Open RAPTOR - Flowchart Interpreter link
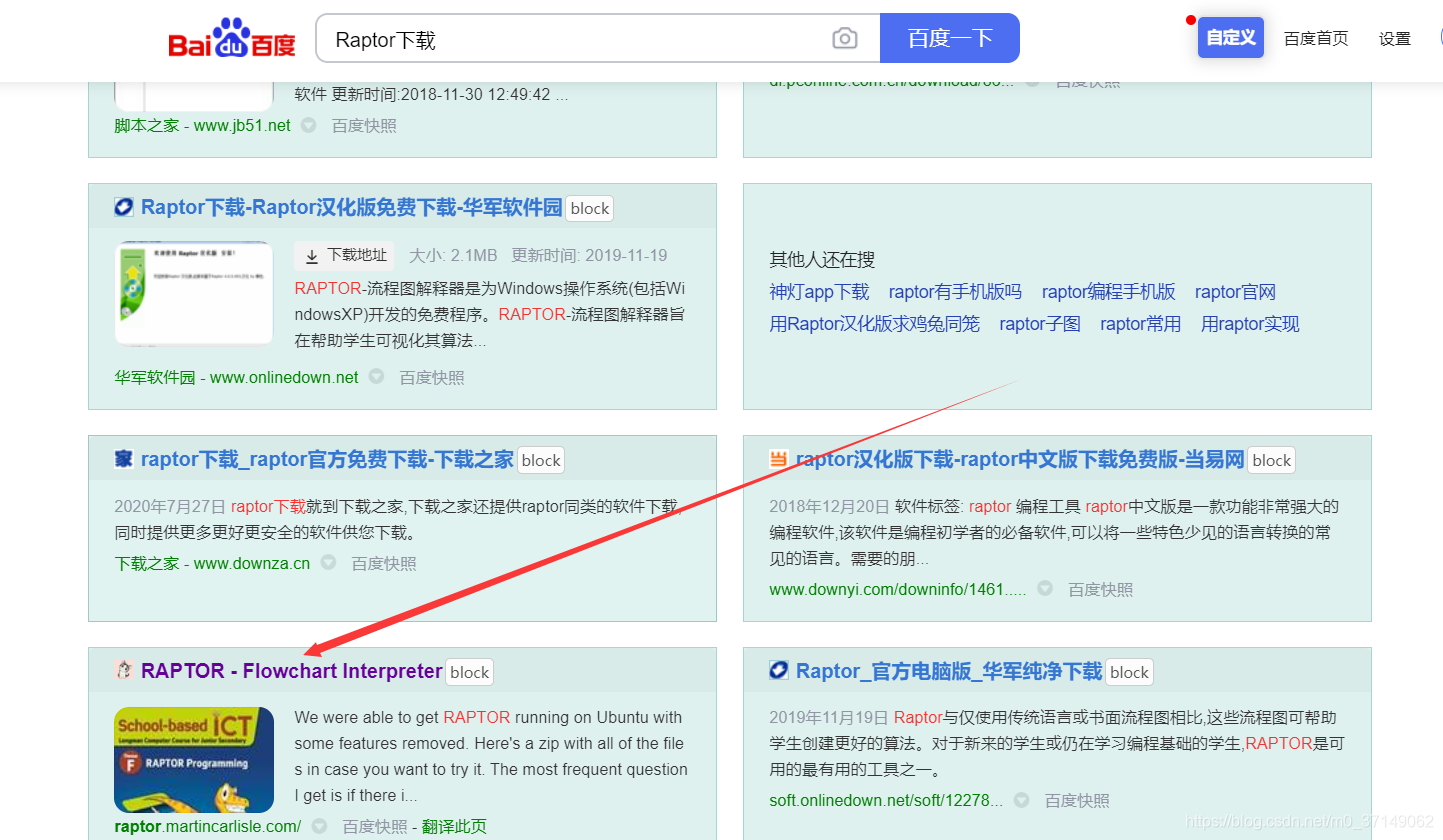Image resolution: width=1443 pixels, height=840 pixels. click(292, 671)
